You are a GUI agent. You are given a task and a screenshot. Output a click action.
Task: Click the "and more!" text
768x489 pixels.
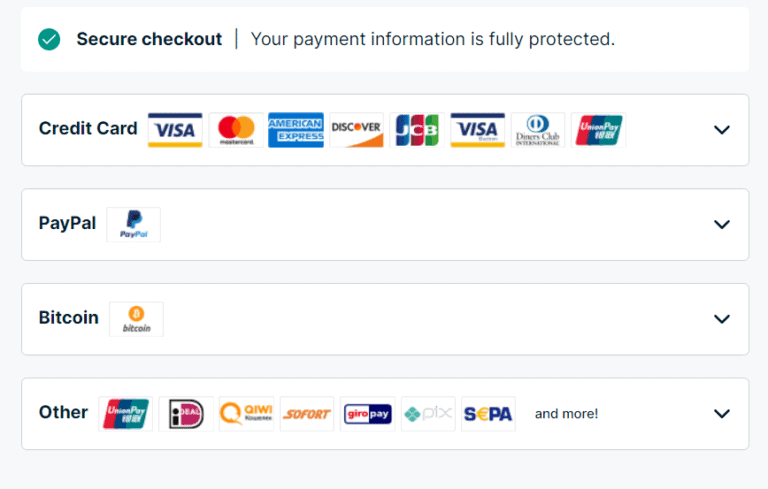[566, 413]
